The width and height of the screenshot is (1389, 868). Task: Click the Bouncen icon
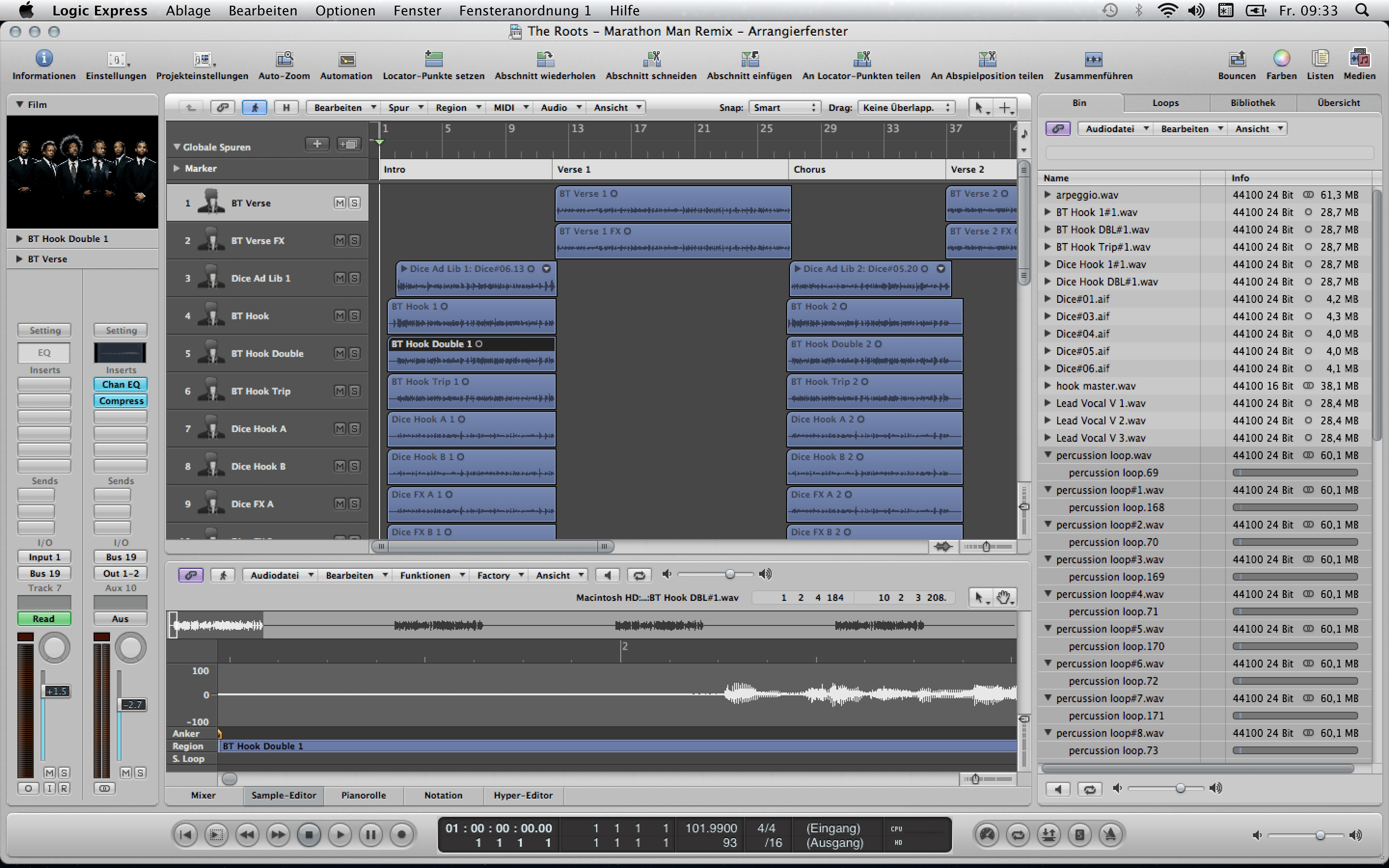point(1237,58)
